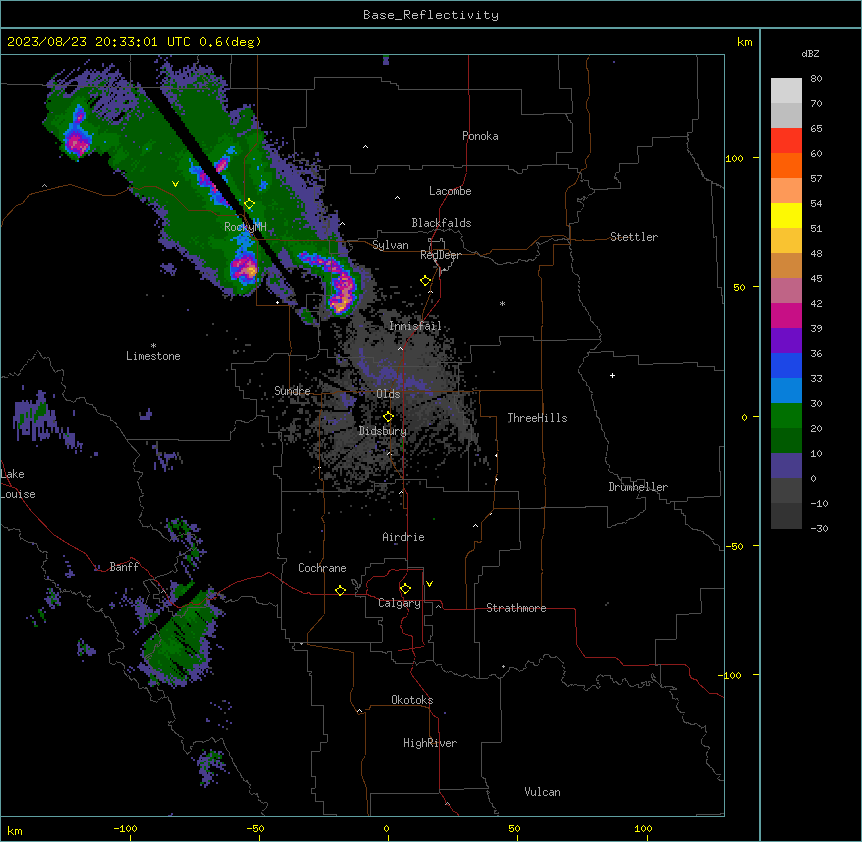The width and height of the screenshot is (862, 842).
Task: Click the 54 dBZ yellow legend swatch
Action: point(786,215)
